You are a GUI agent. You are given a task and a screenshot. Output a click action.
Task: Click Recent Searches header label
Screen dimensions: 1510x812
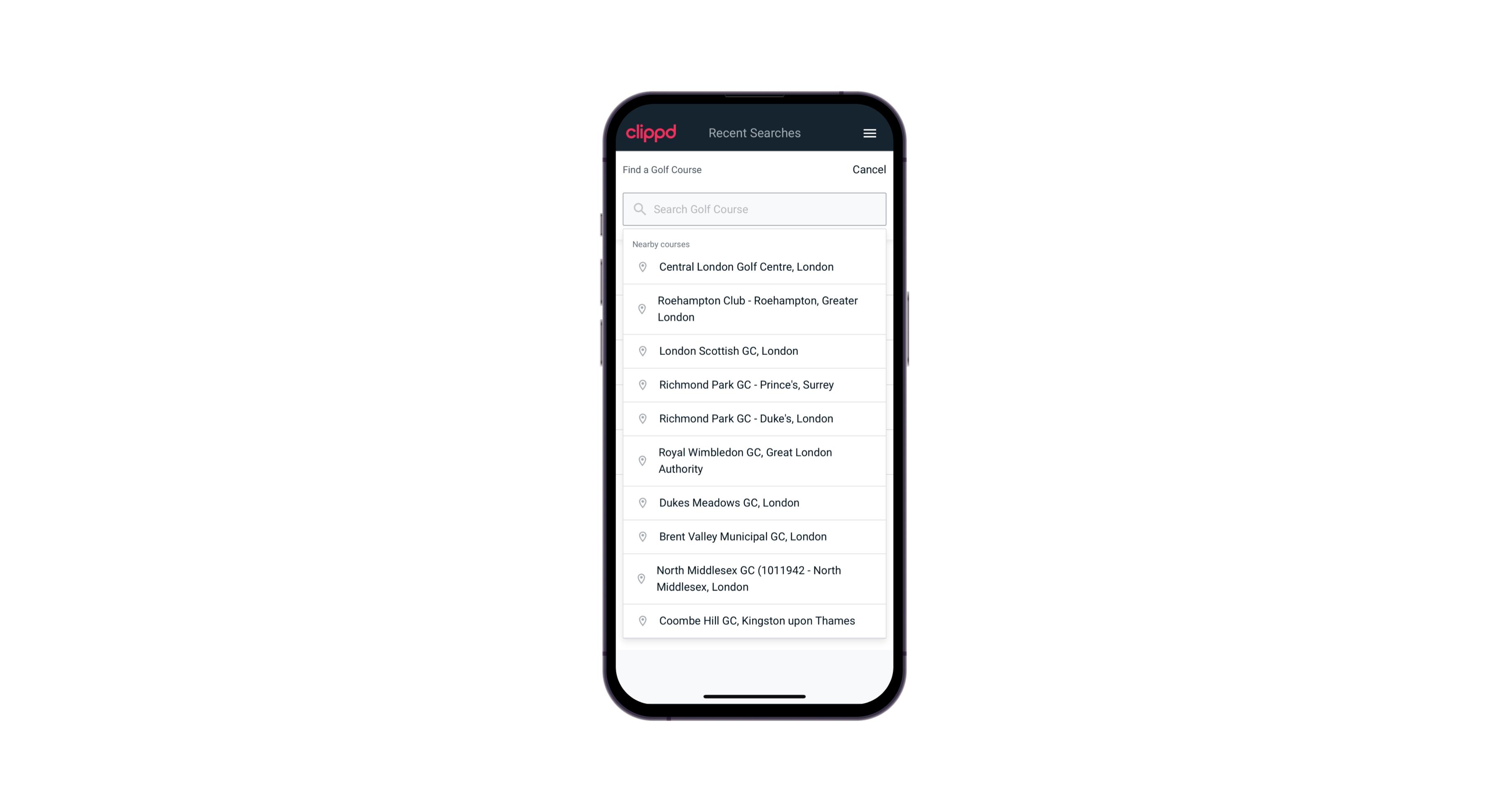755,132
